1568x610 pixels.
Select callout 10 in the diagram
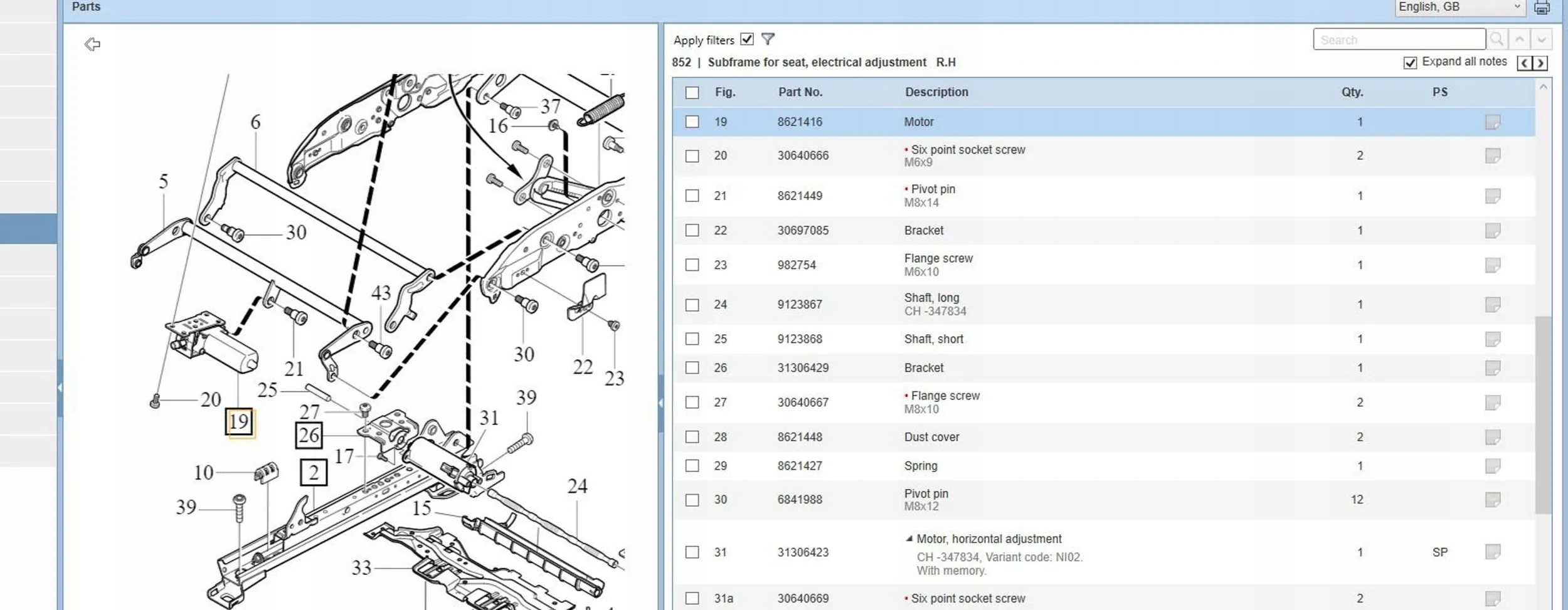(203, 473)
